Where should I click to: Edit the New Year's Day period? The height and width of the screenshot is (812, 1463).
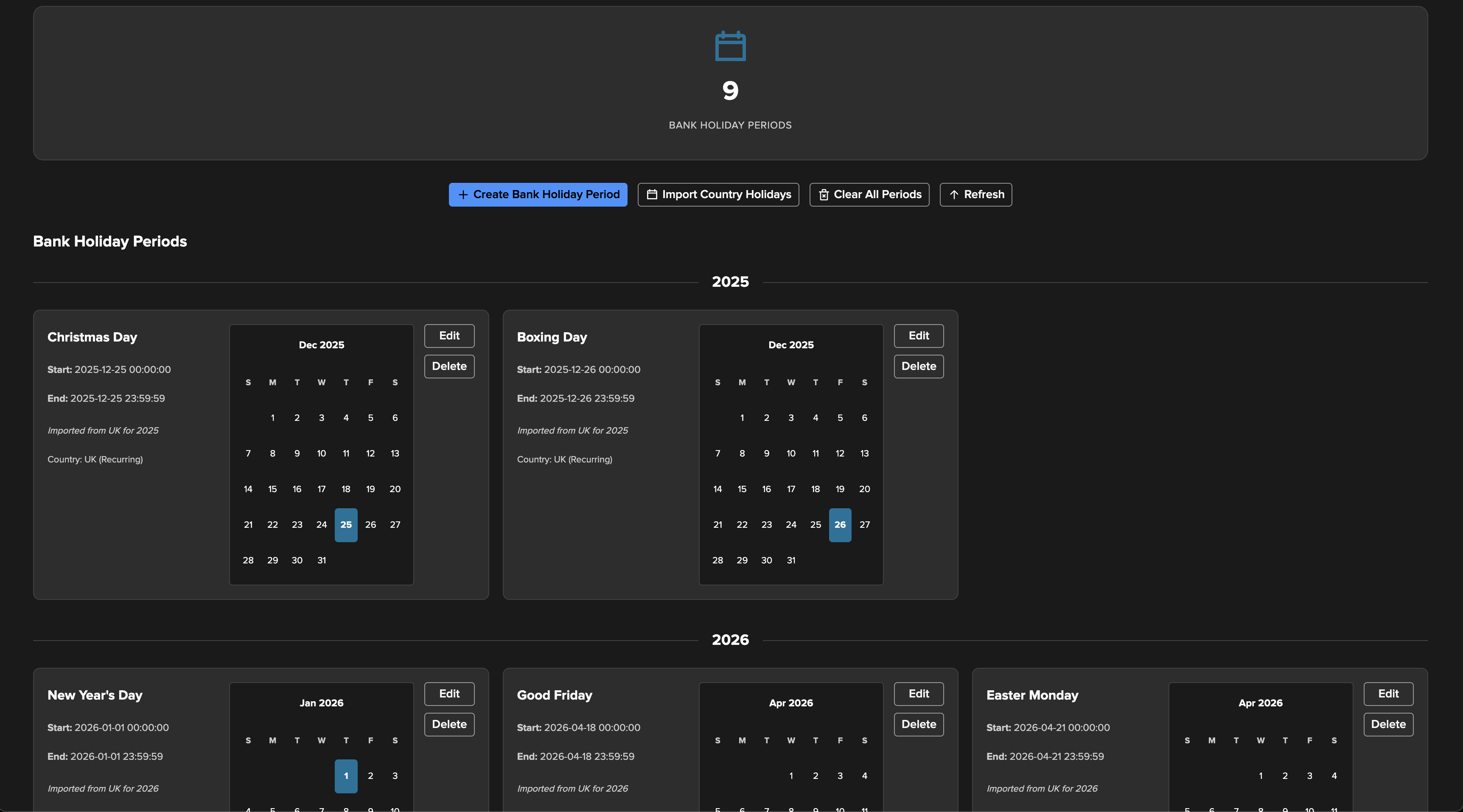pos(448,694)
